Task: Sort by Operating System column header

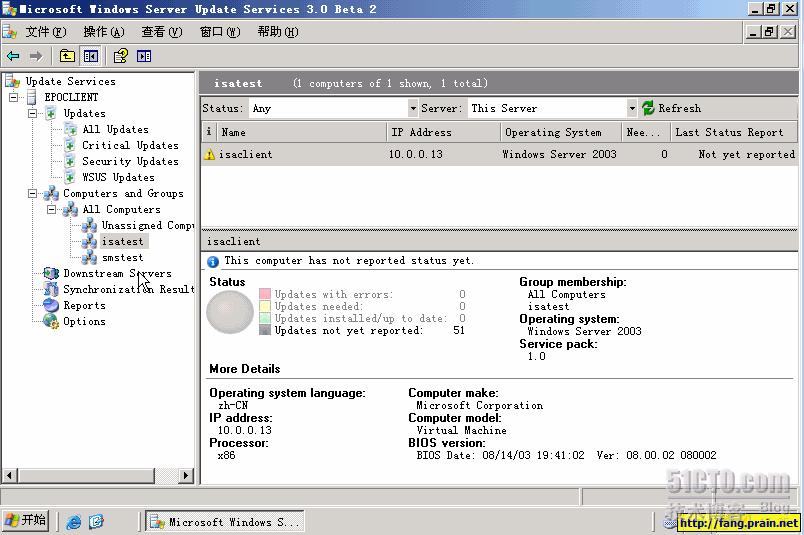Action: (x=561, y=132)
